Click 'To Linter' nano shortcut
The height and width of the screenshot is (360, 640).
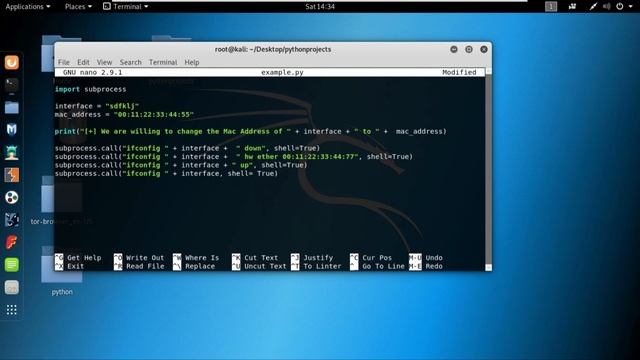pyautogui.click(x=322, y=267)
